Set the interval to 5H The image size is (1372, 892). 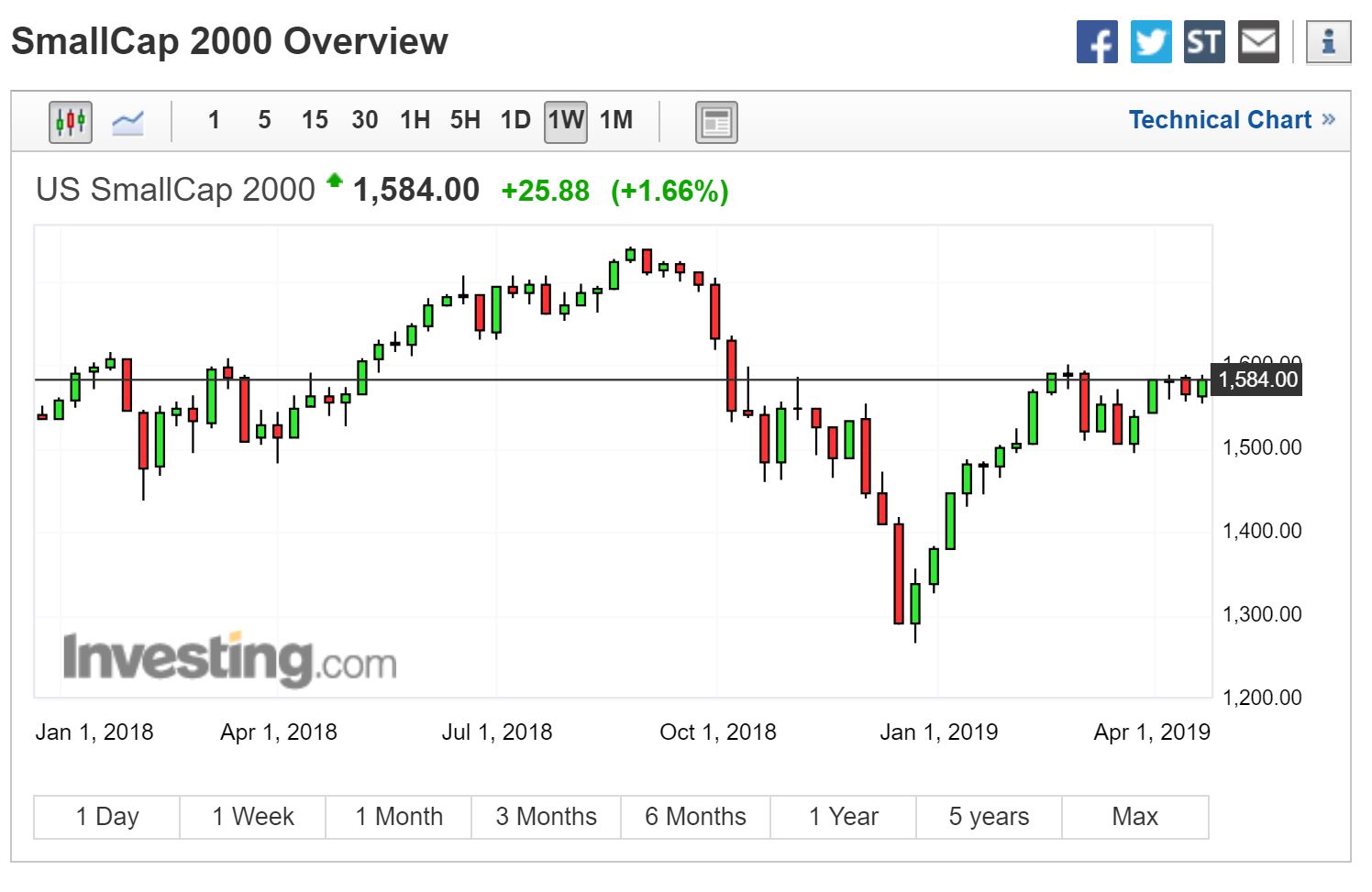[x=465, y=120]
